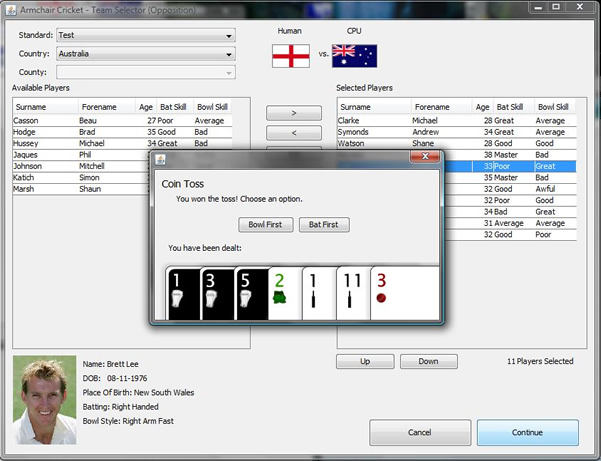Select Clarke in Selected Players
Image resolution: width=601 pixels, height=461 pixels.
point(457,121)
